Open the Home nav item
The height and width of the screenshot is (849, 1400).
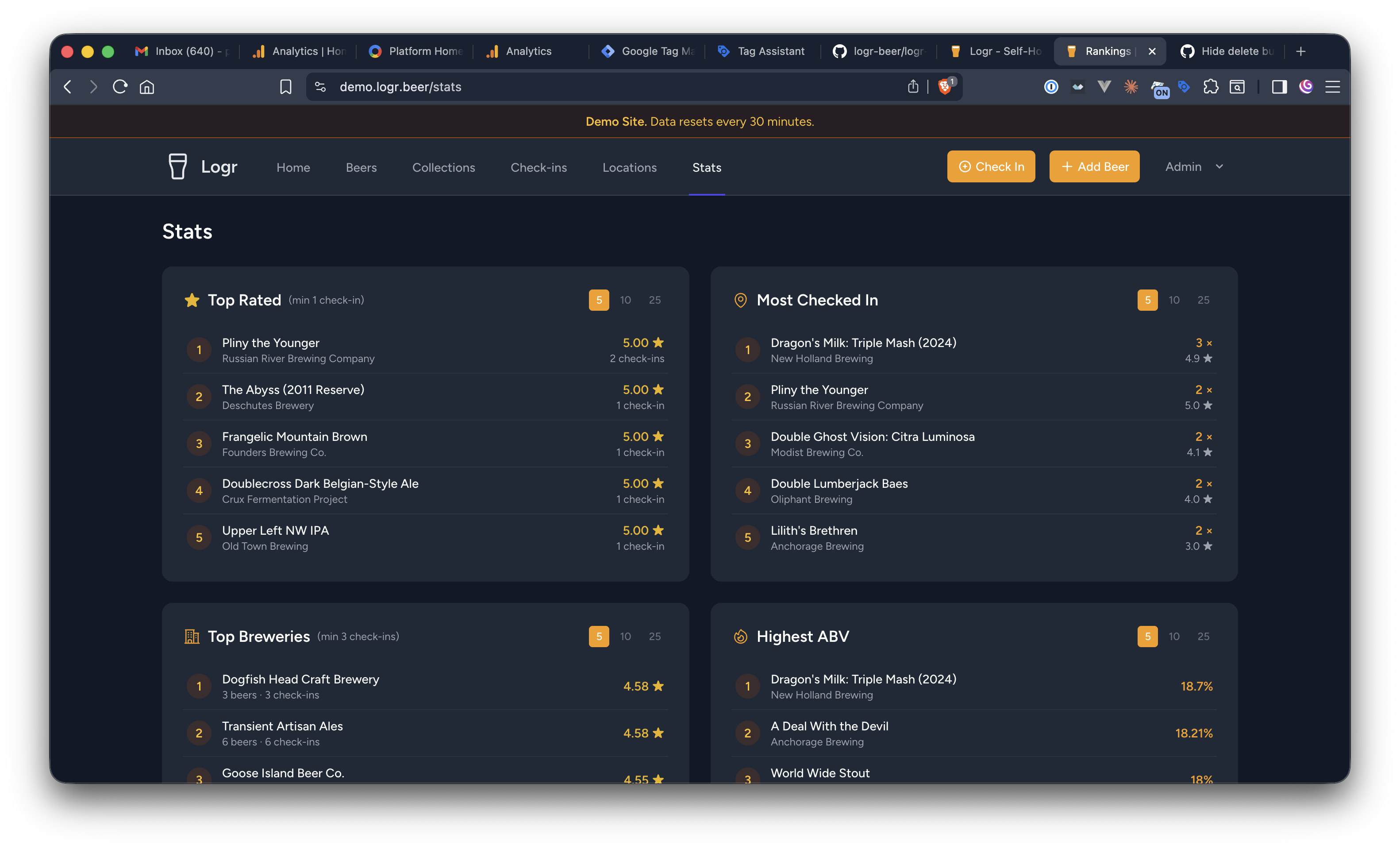point(293,168)
